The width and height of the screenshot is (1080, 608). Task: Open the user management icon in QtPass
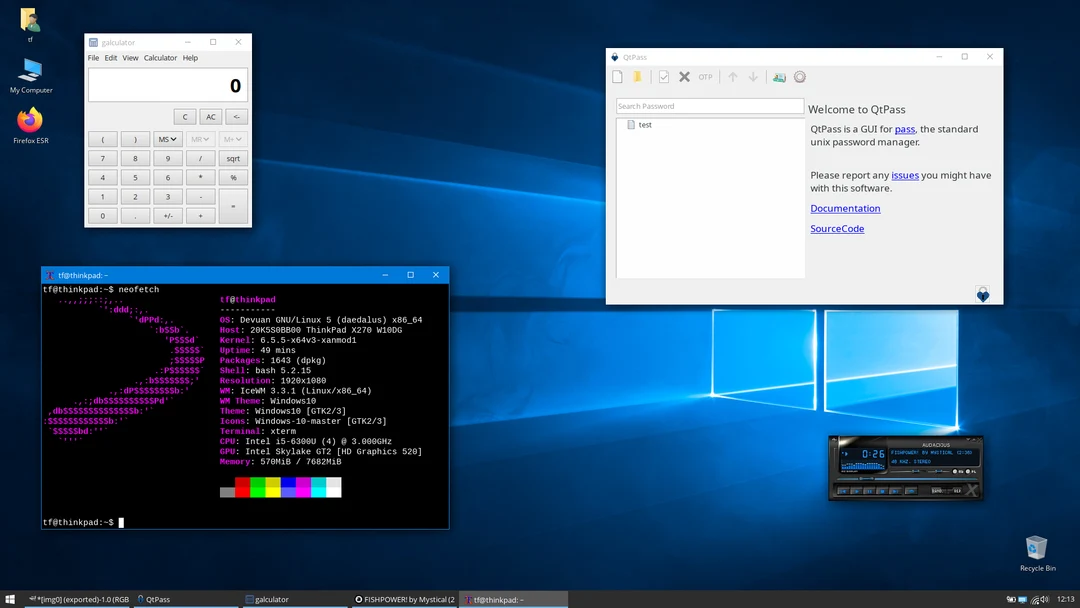779,76
